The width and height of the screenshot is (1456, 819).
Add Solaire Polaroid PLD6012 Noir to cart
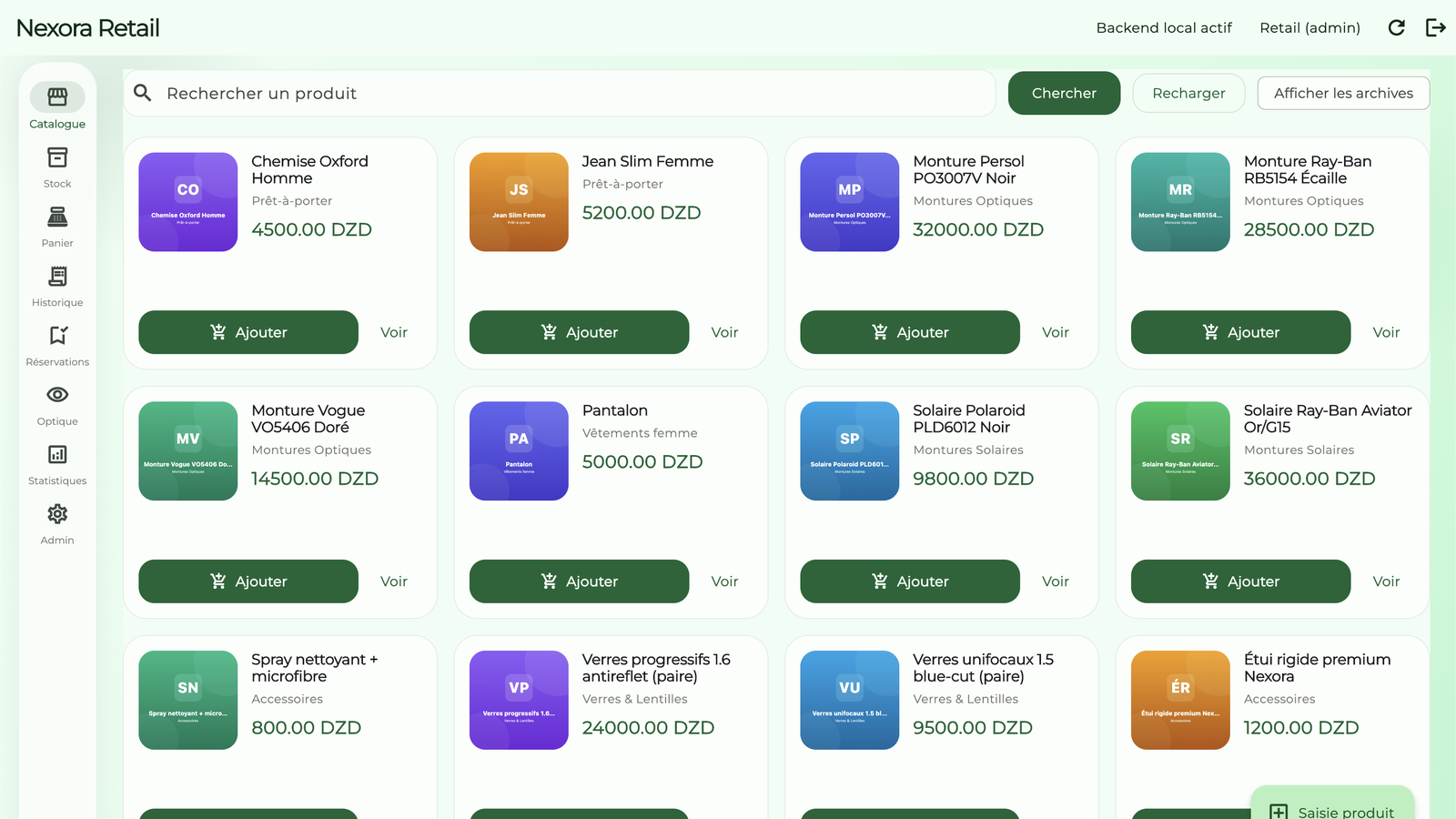pyautogui.click(x=910, y=581)
